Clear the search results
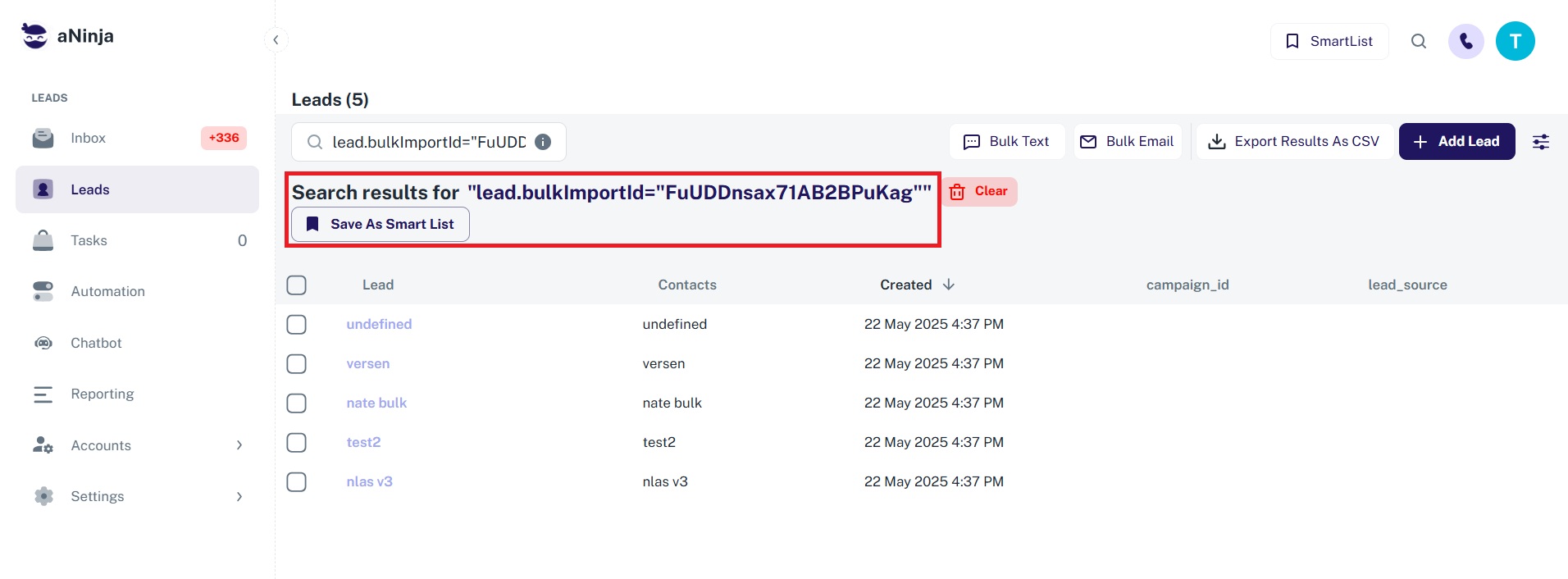 [x=979, y=191]
